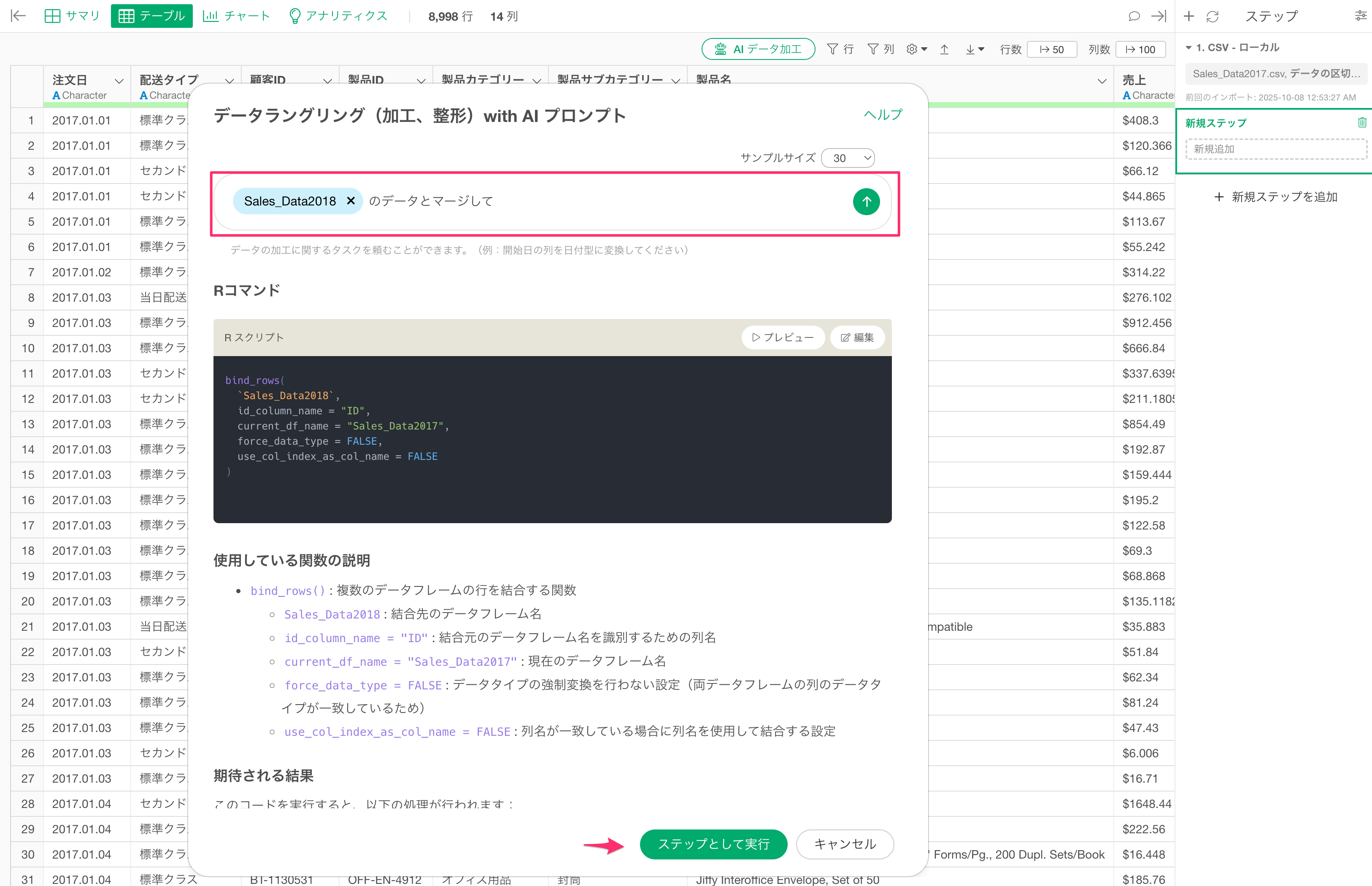The image size is (1372, 886).
Task: Collapse the 1. CSV - ローカル step group
Action: (x=1188, y=48)
